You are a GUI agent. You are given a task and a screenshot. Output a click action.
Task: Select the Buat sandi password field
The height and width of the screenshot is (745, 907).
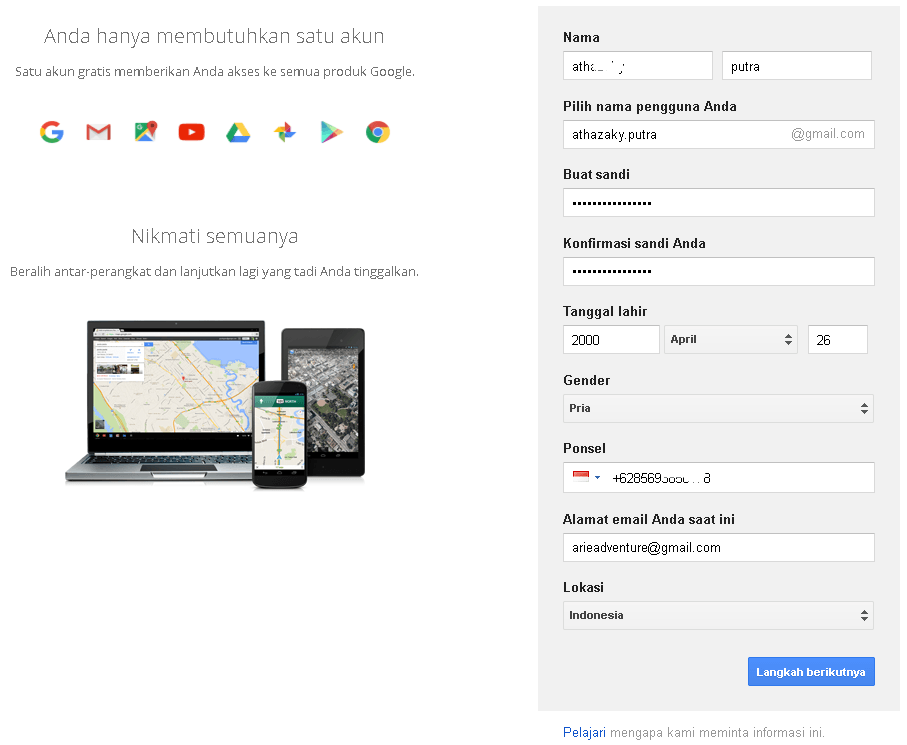click(x=718, y=202)
